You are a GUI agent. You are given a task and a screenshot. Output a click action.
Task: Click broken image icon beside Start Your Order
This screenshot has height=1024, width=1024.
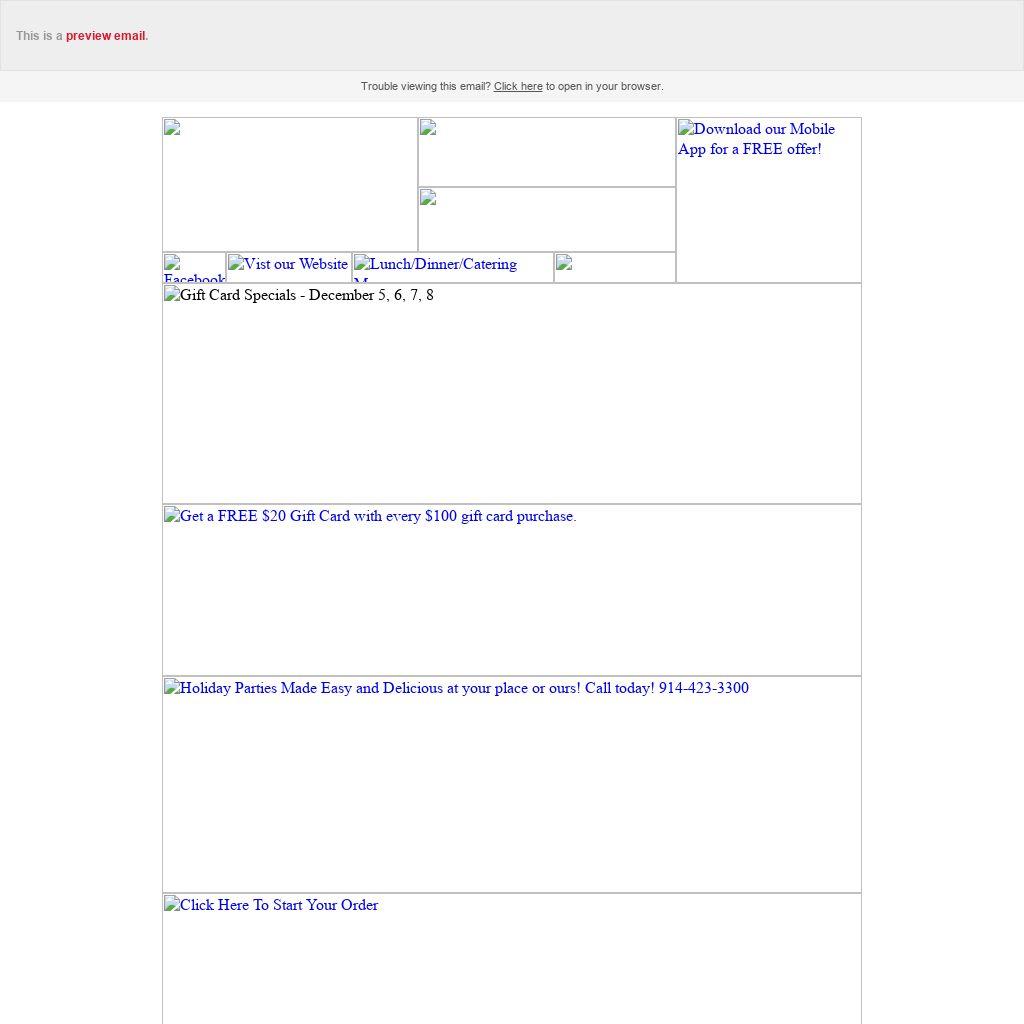coord(172,905)
